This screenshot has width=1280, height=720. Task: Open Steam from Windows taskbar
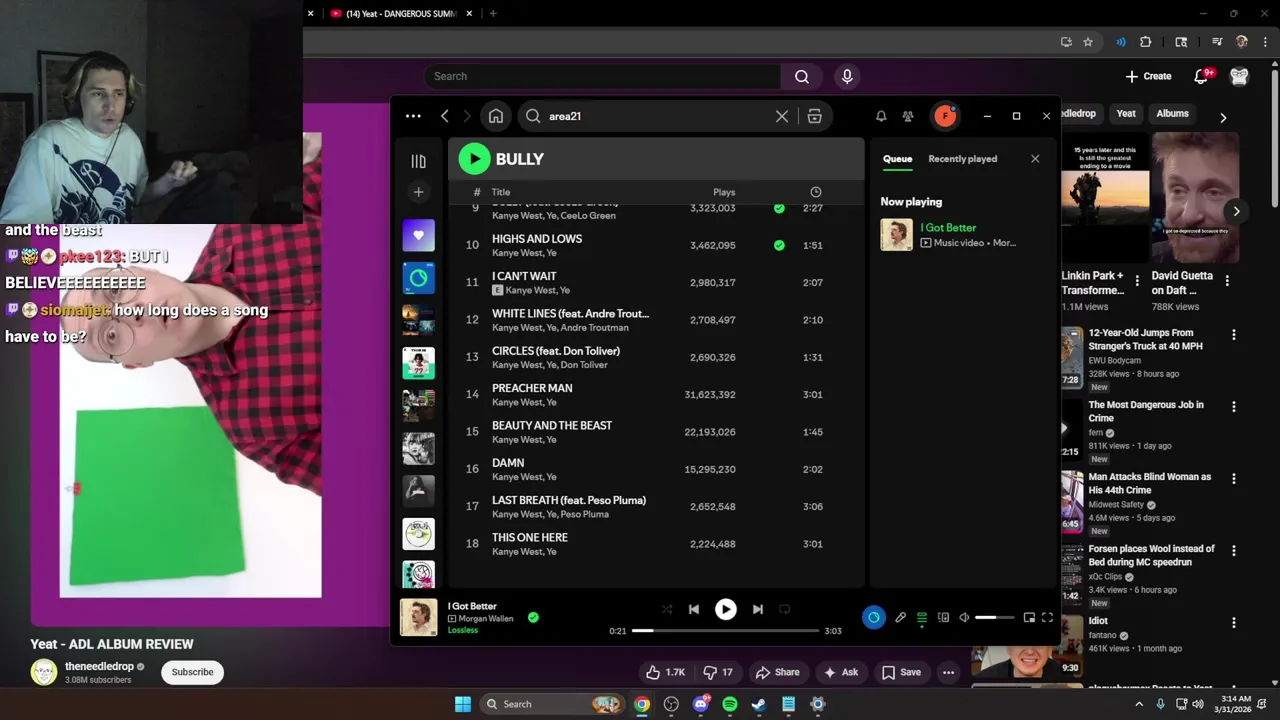(x=759, y=704)
